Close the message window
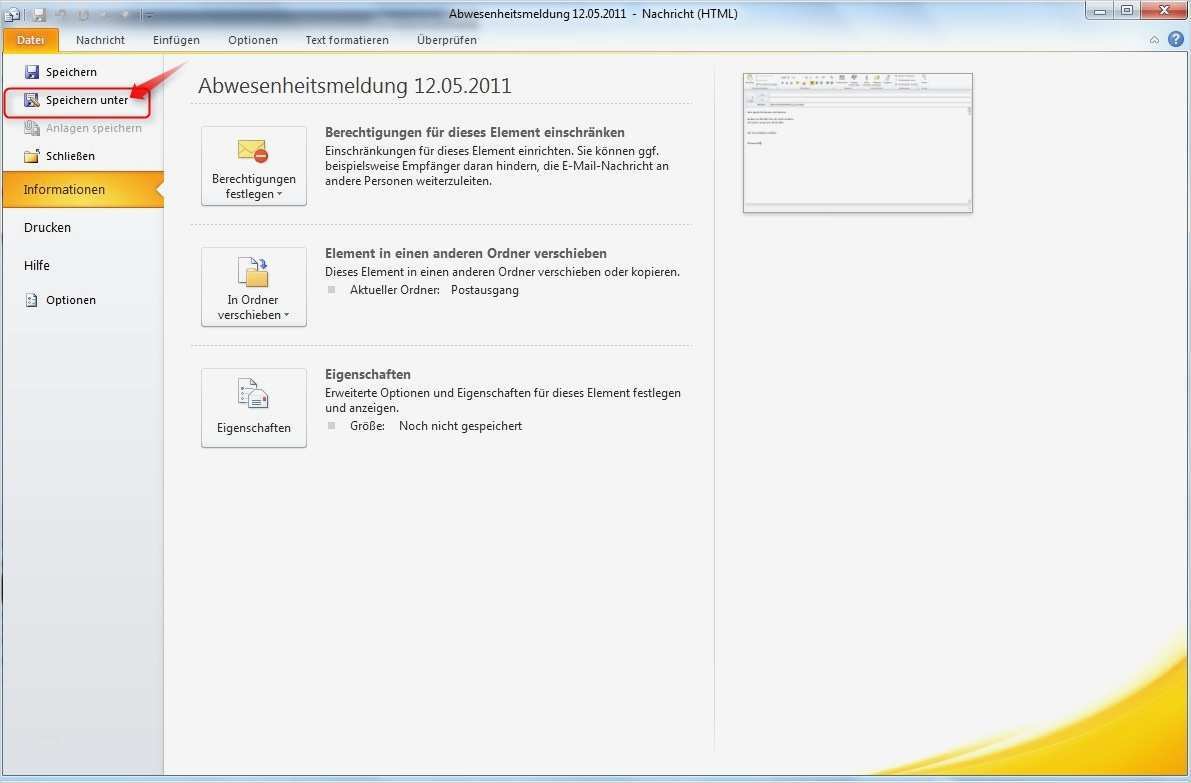The height and width of the screenshot is (783, 1191). click(x=1164, y=11)
